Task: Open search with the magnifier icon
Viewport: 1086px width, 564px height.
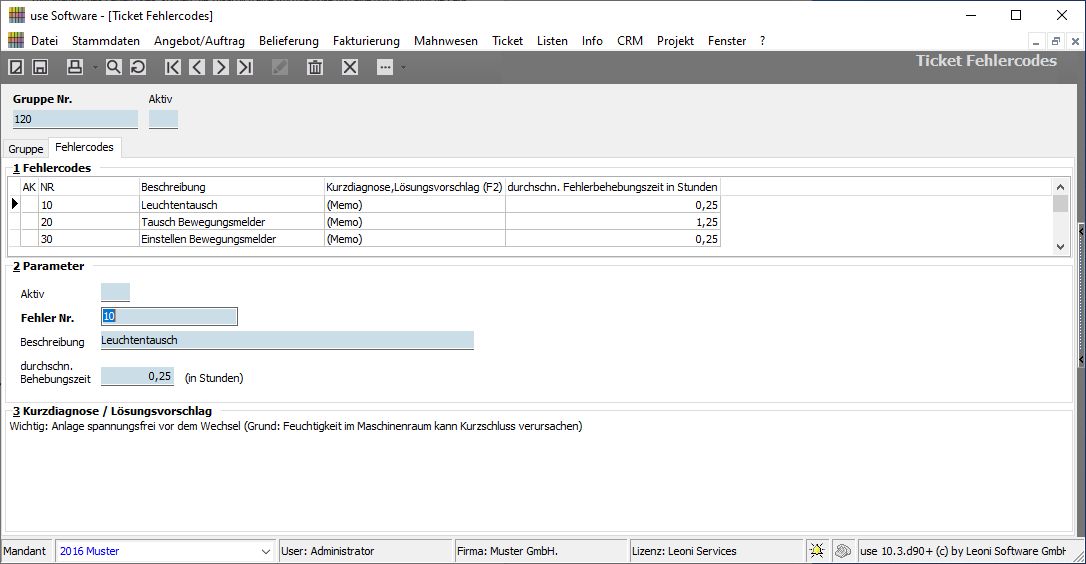Action: (x=113, y=67)
